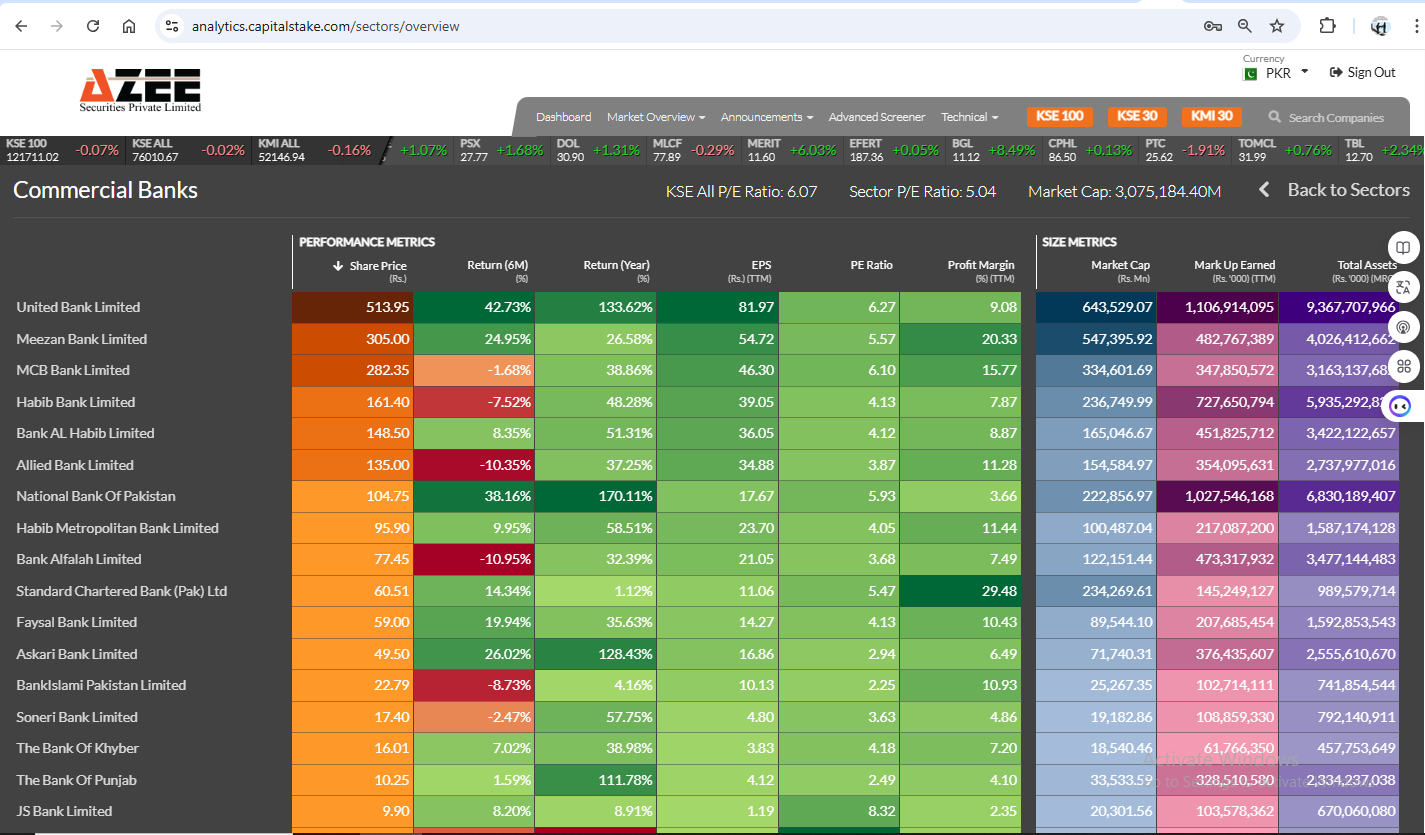Click the Share Price sort arrow
This screenshot has width=1425, height=835.
[x=338, y=265]
